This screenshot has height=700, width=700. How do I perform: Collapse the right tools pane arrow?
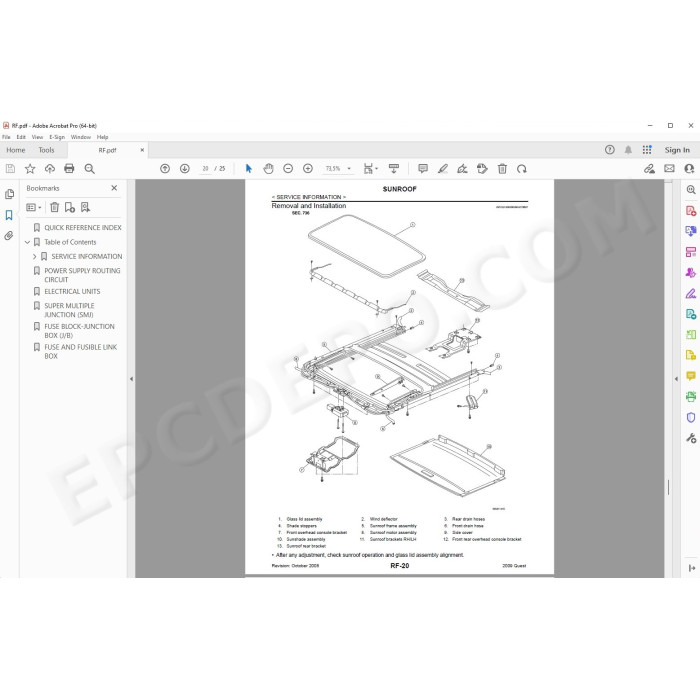pos(676,379)
